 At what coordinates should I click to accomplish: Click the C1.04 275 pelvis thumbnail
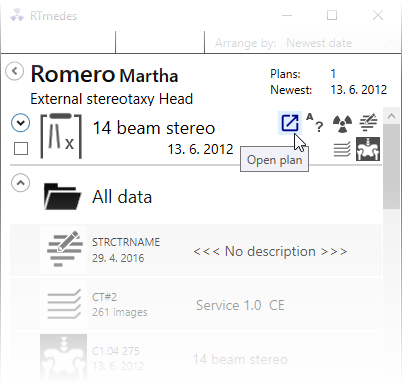pyautogui.click(x=63, y=358)
